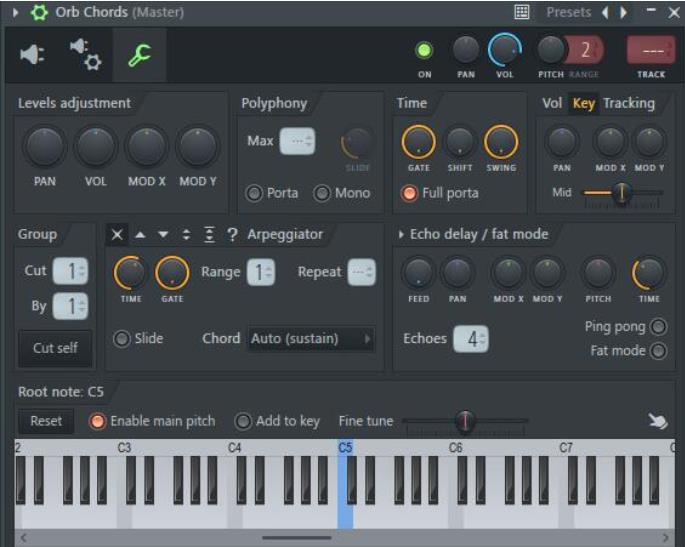Screen dimensions: 685x547
Task: Click the Levels adjustment VOL knob
Action: pos(96,147)
